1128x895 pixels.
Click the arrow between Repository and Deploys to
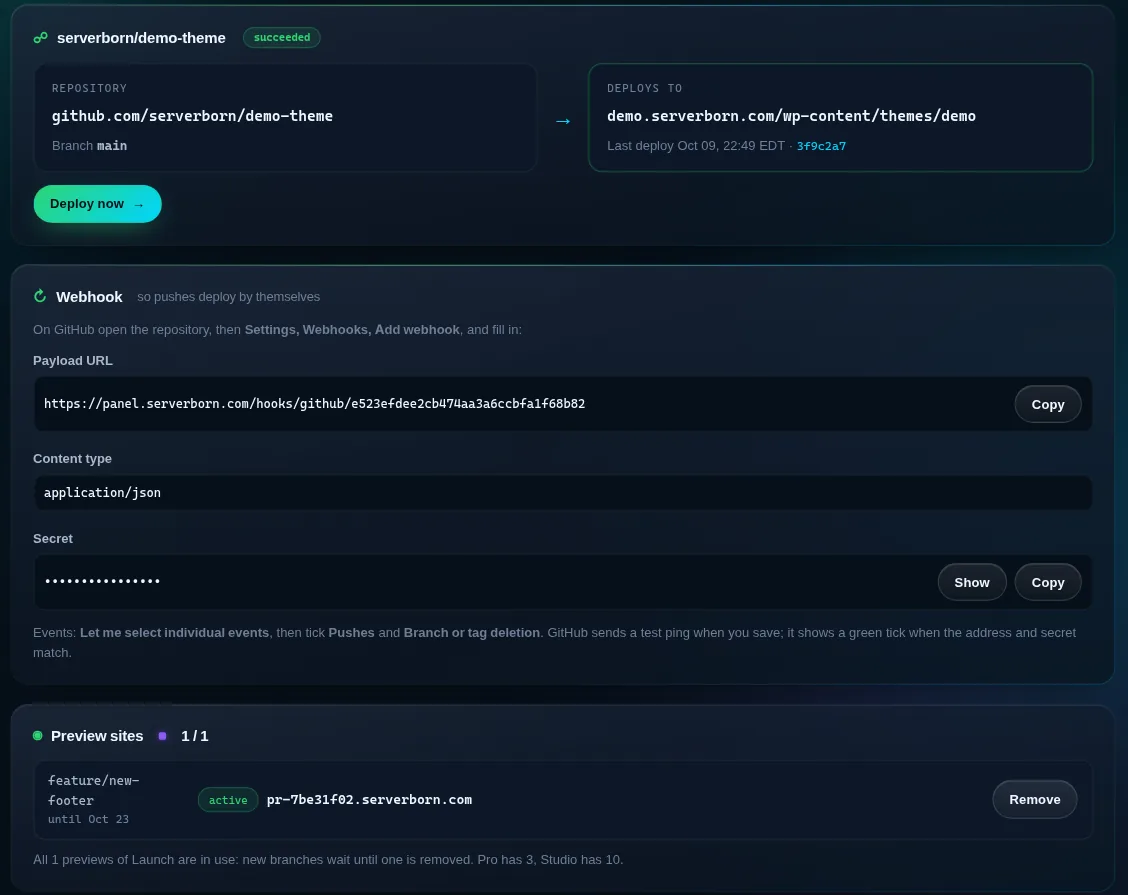[563, 121]
